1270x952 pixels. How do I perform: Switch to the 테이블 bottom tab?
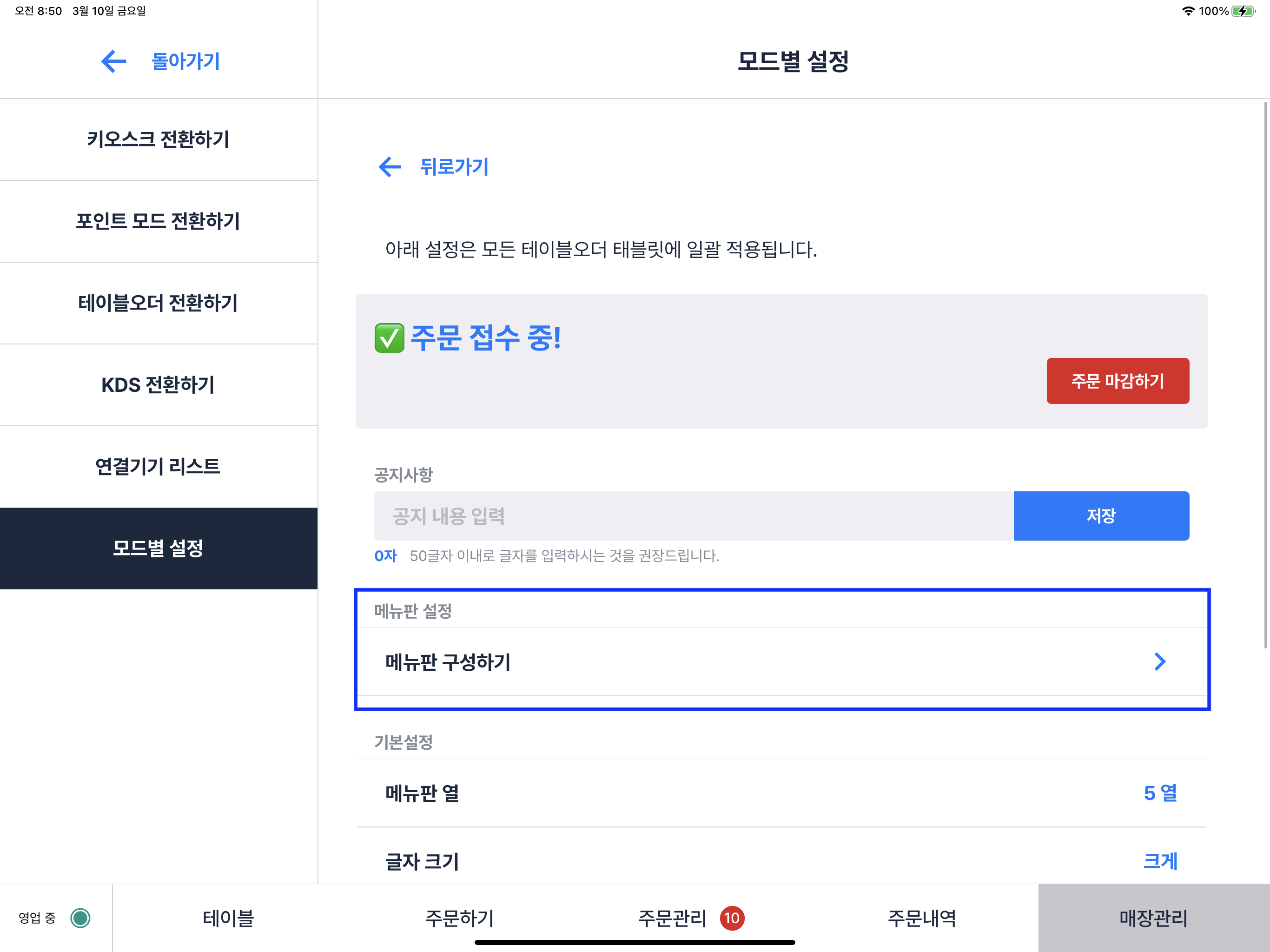tap(228, 918)
